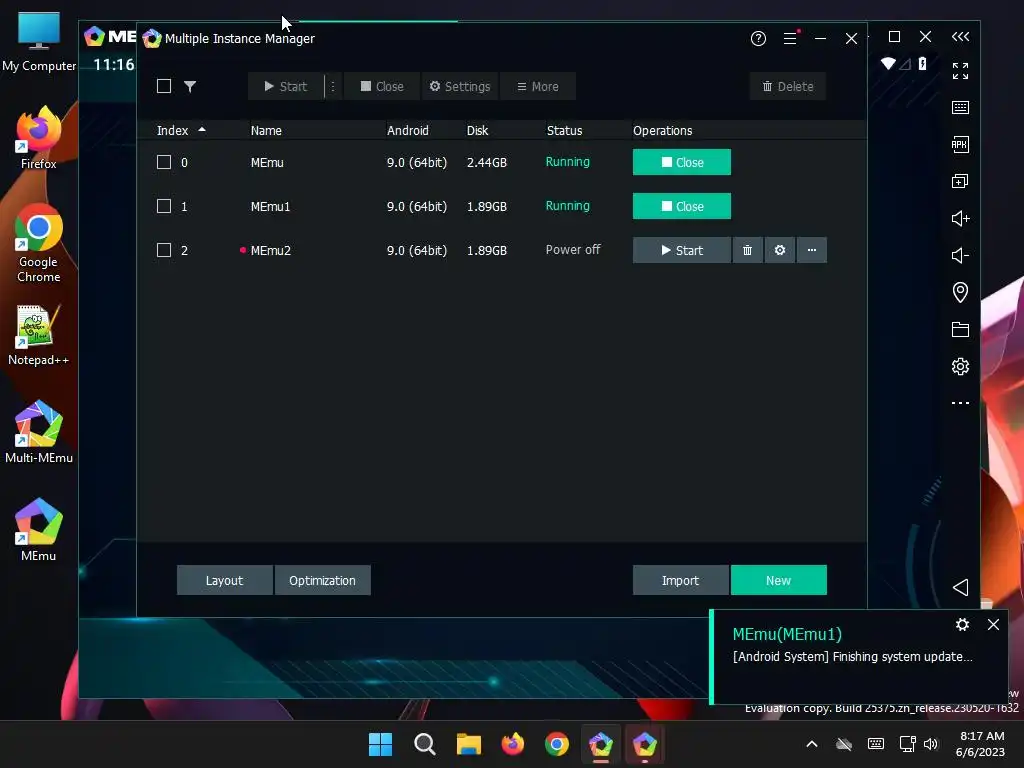Click the Import button
The height and width of the screenshot is (768, 1024).
click(x=680, y=580)
